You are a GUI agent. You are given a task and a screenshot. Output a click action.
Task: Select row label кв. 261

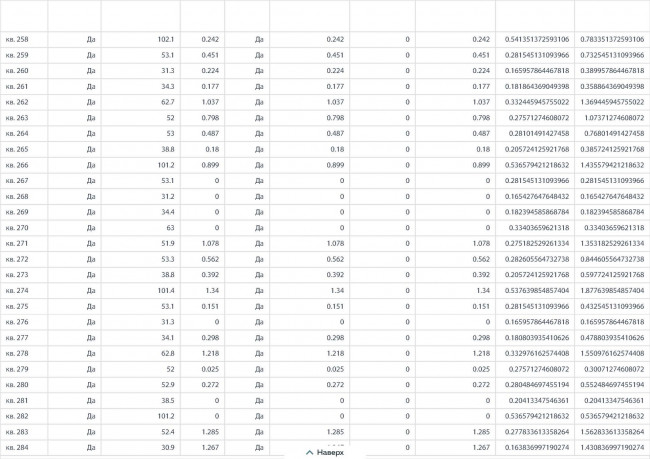coord(17,87)
